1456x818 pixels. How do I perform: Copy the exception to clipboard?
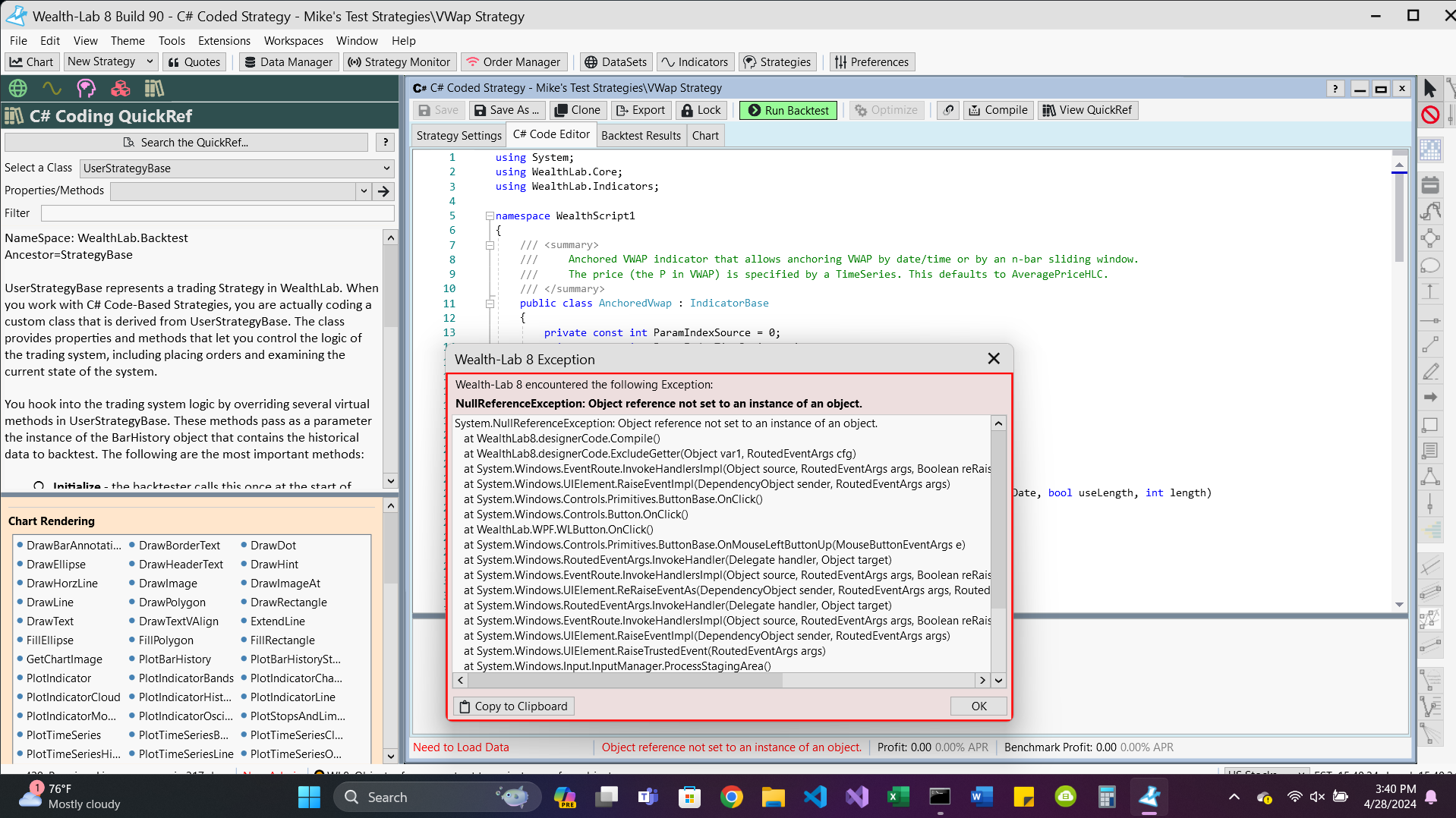(x=514, y=706)
